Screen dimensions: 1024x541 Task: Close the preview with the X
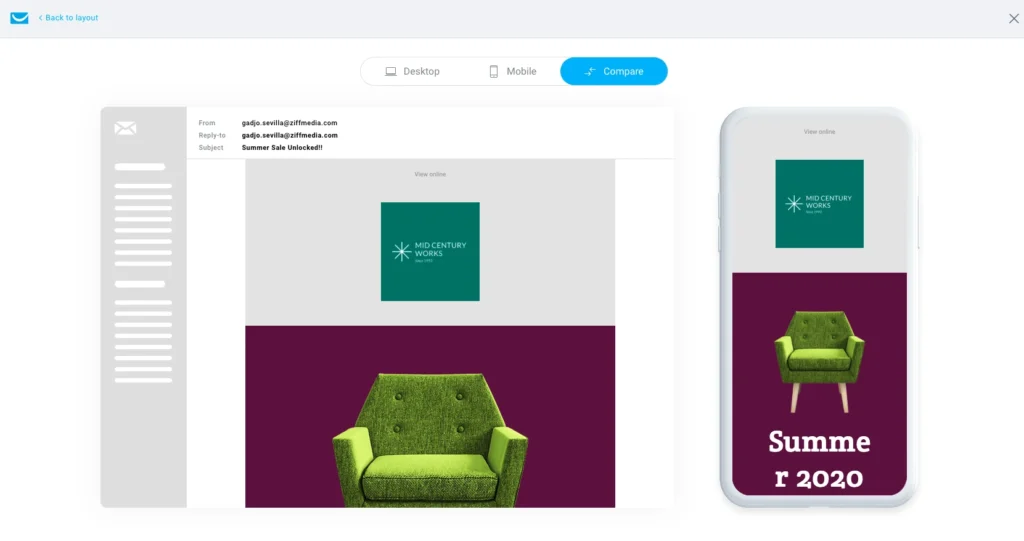(1014, 18)
